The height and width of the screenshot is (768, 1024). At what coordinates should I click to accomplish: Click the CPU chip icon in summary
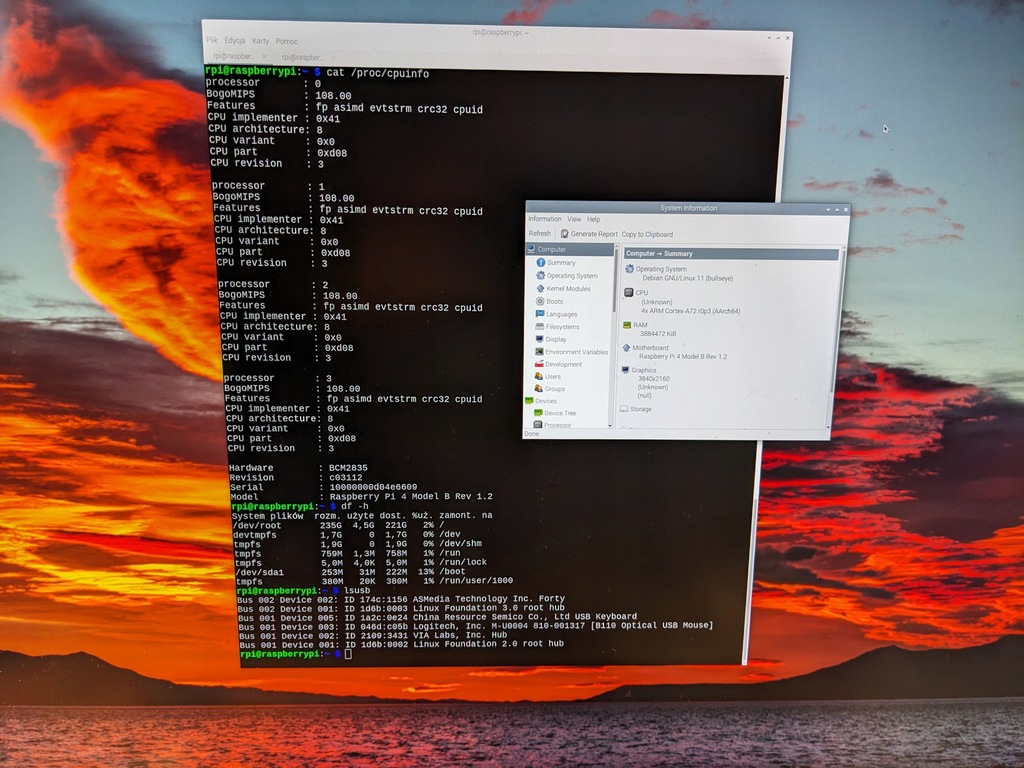(x=628, y=293)
